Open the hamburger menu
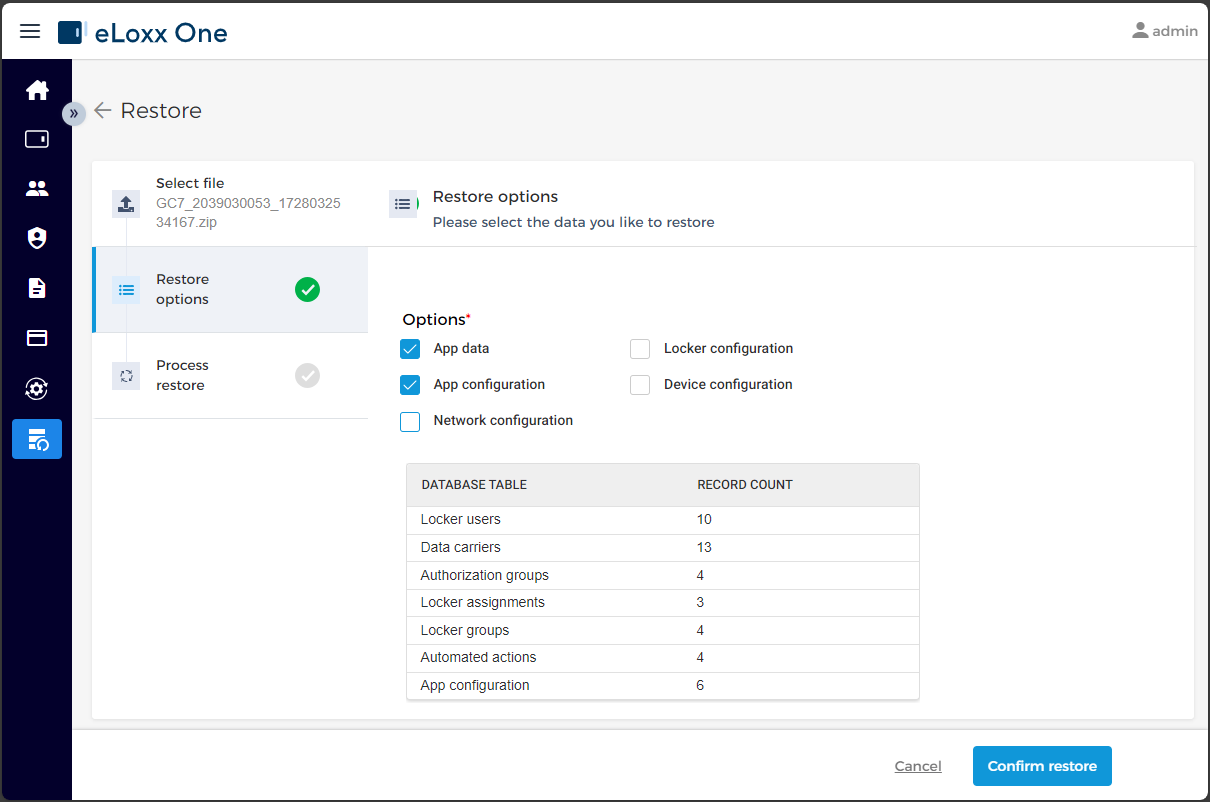Viewport: 1210px width, 802px height. point(30,31)
